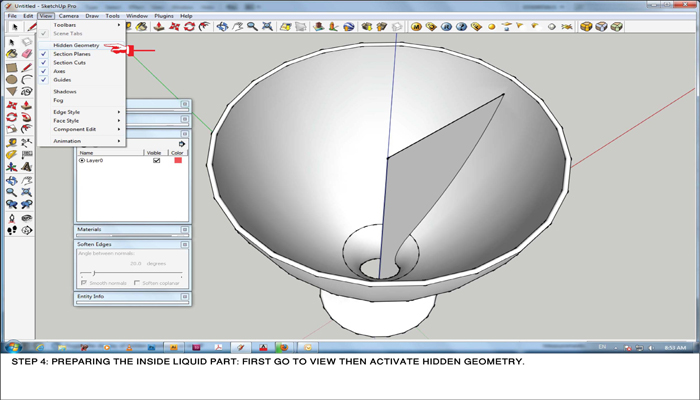Screen dimensions: 700x400
Task: Open the Toolbars submenu
Action: coord(65,25)
